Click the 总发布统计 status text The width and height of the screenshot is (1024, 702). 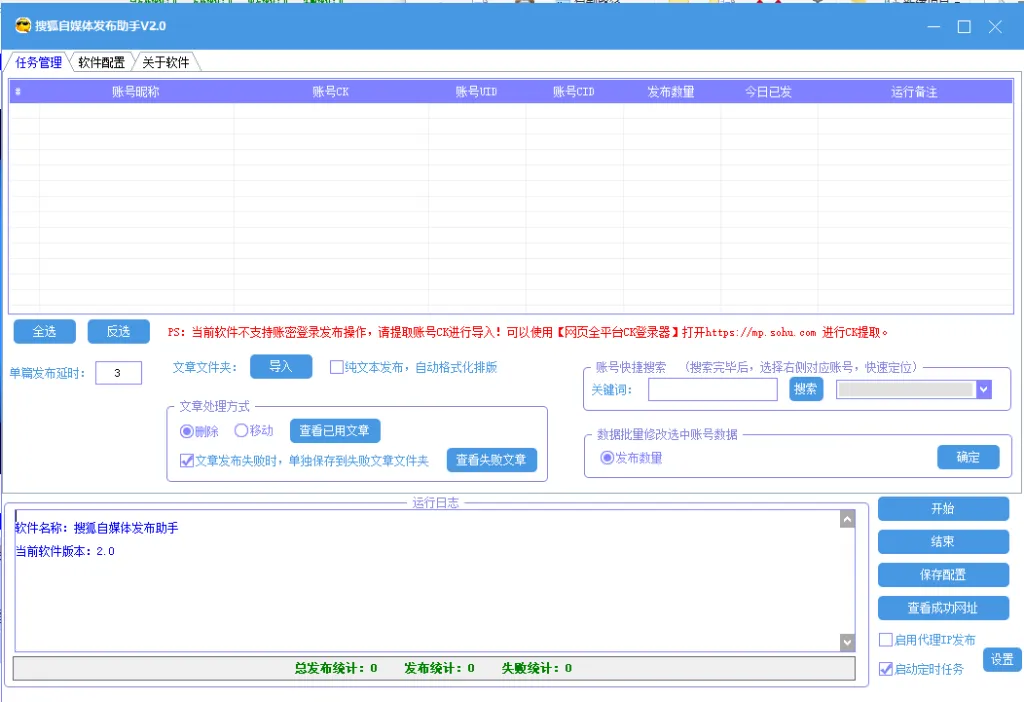(x=336, y=668)
